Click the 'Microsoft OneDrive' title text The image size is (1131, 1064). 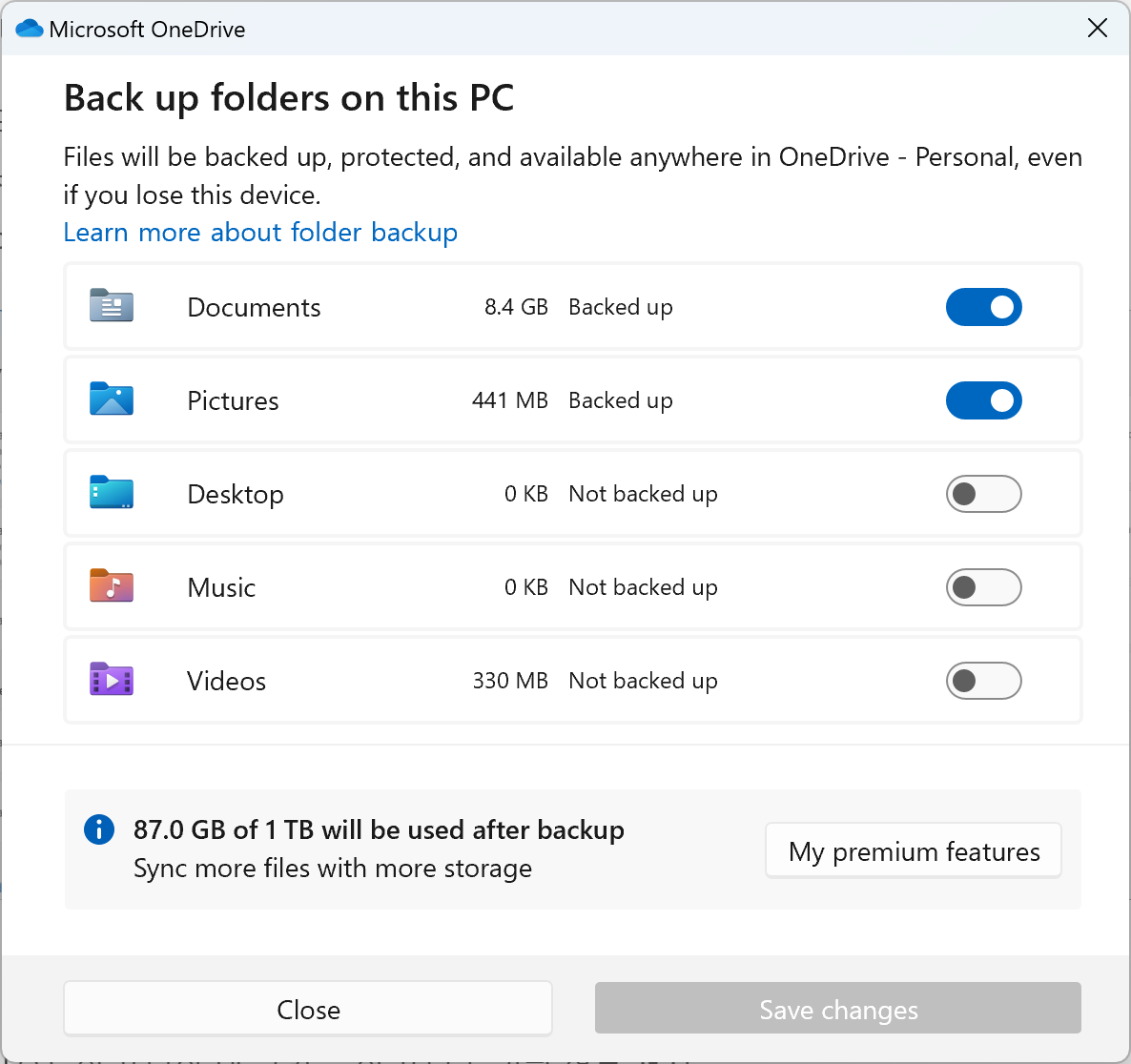click(147, 30)
